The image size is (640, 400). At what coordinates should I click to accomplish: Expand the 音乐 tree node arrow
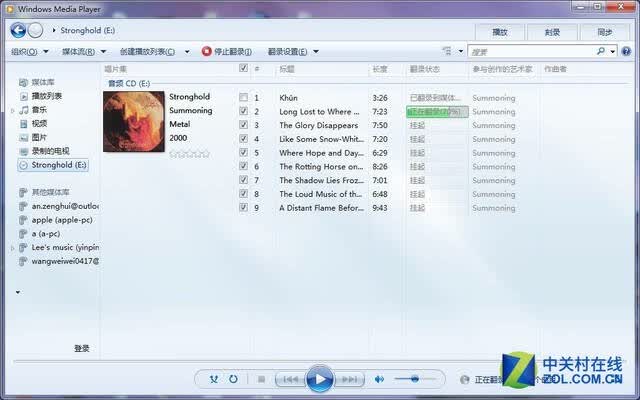point(13,110)
